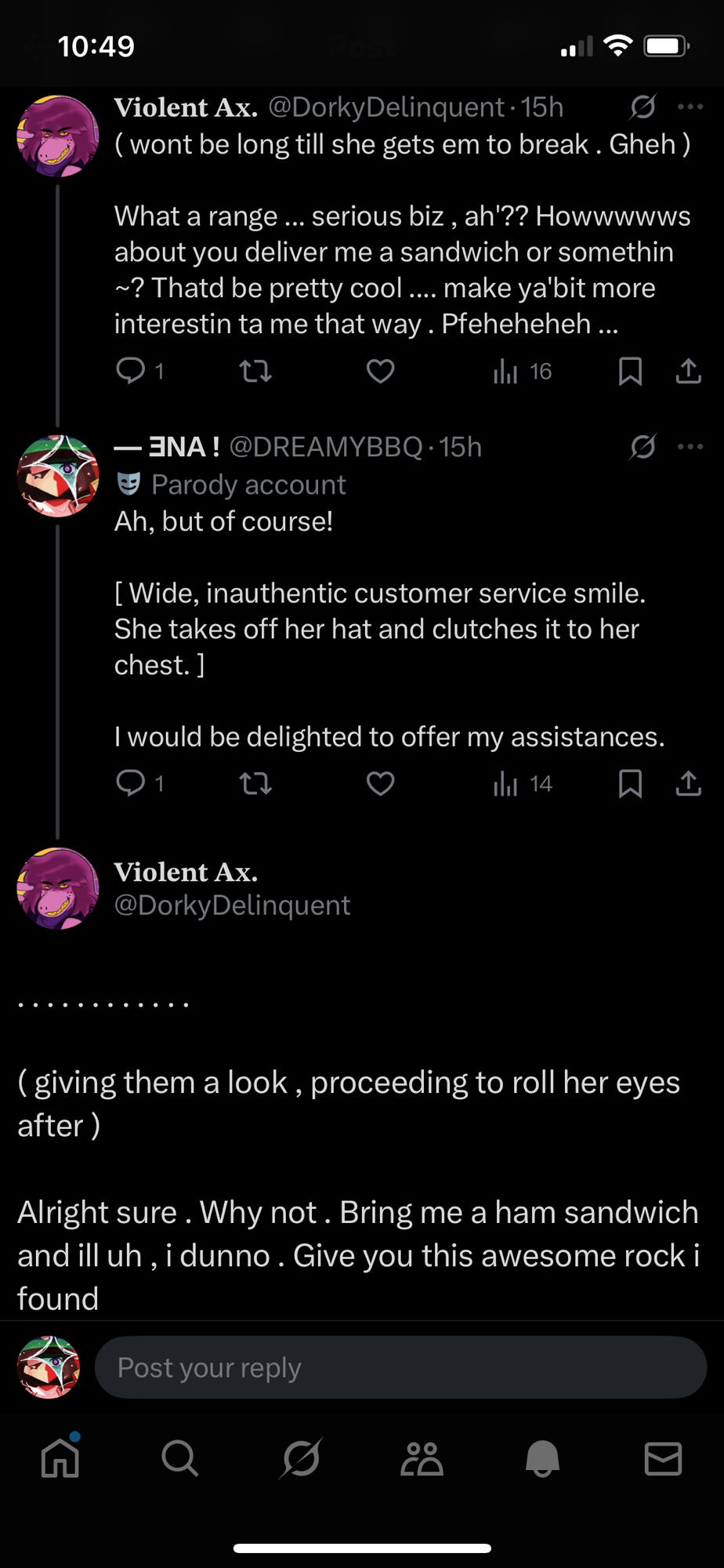Tap the Post your reply field
724x1568 pixels.
tap(400, 1368)
